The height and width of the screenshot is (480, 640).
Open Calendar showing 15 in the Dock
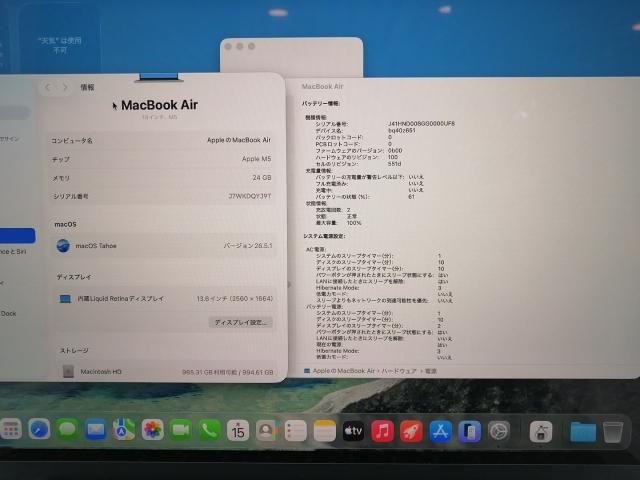(x=238, y=431)
